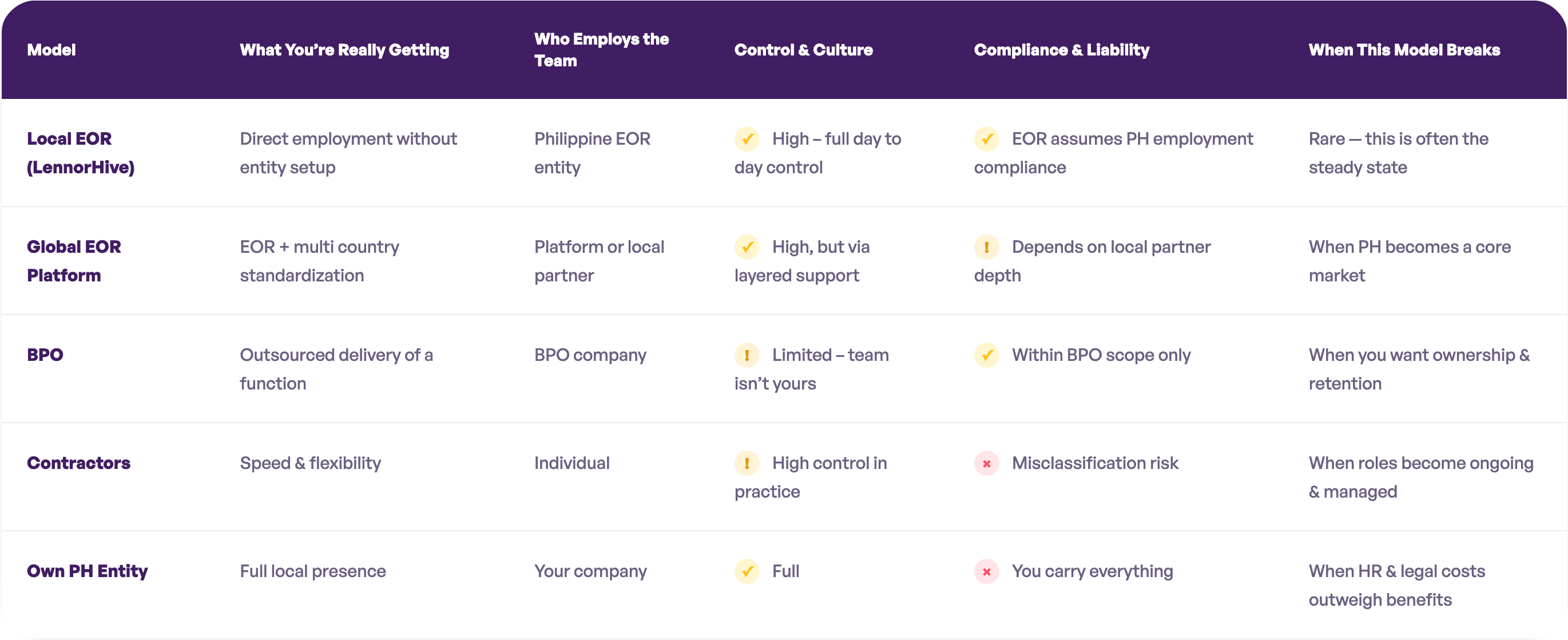
Task: Select the 'Model' column header
Action: pyautogui.click(x=51, y=50)
